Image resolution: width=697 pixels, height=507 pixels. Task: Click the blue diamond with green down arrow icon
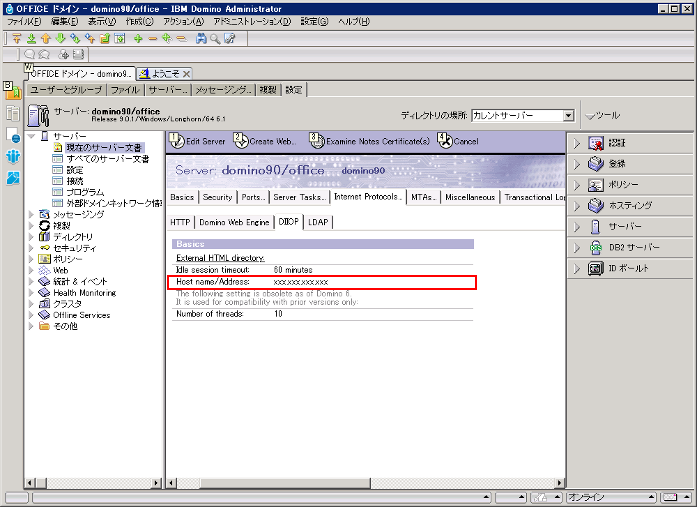[x=75, y=39]
